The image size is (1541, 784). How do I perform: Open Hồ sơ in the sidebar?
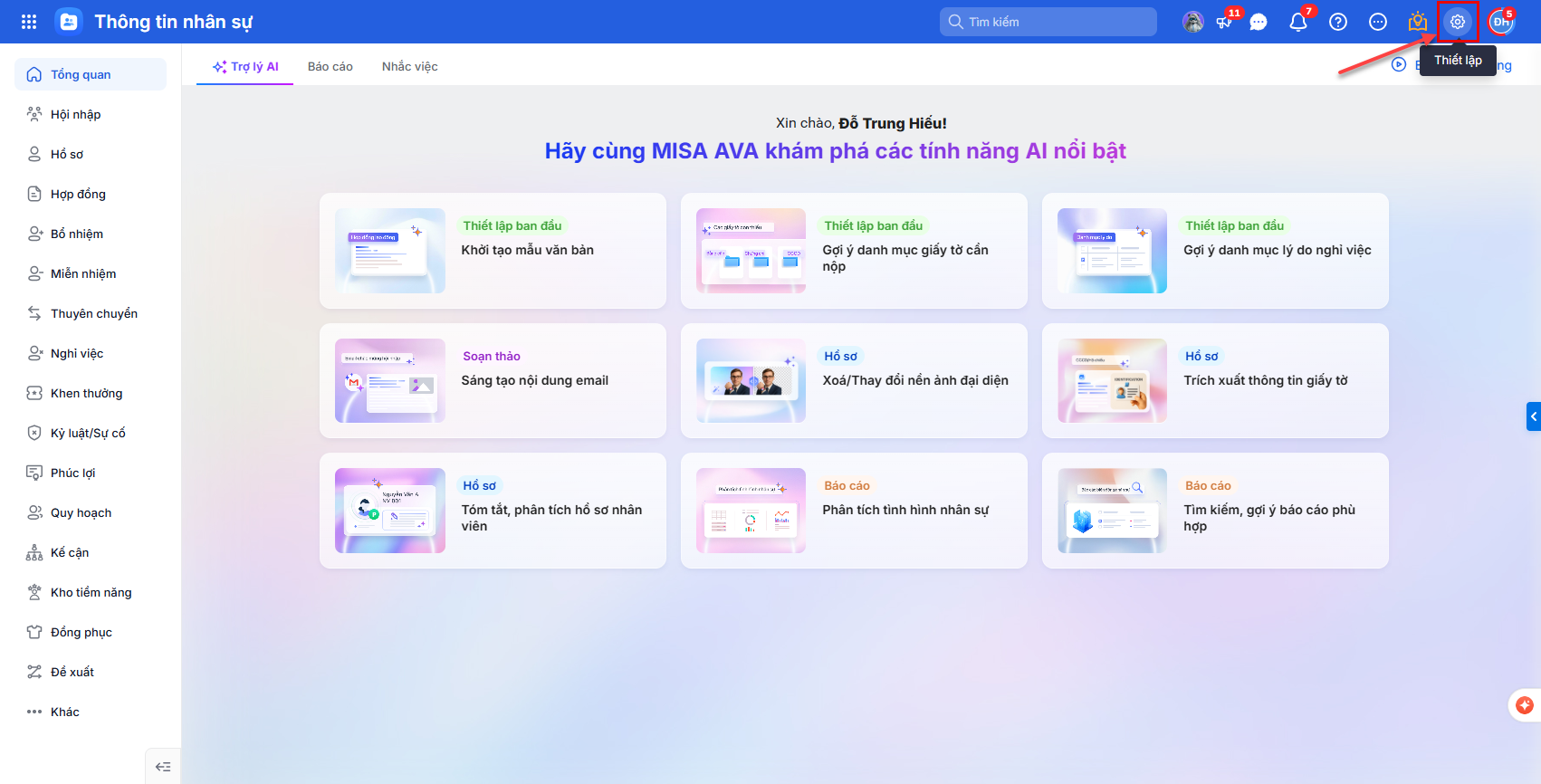[x=91, y=154]
